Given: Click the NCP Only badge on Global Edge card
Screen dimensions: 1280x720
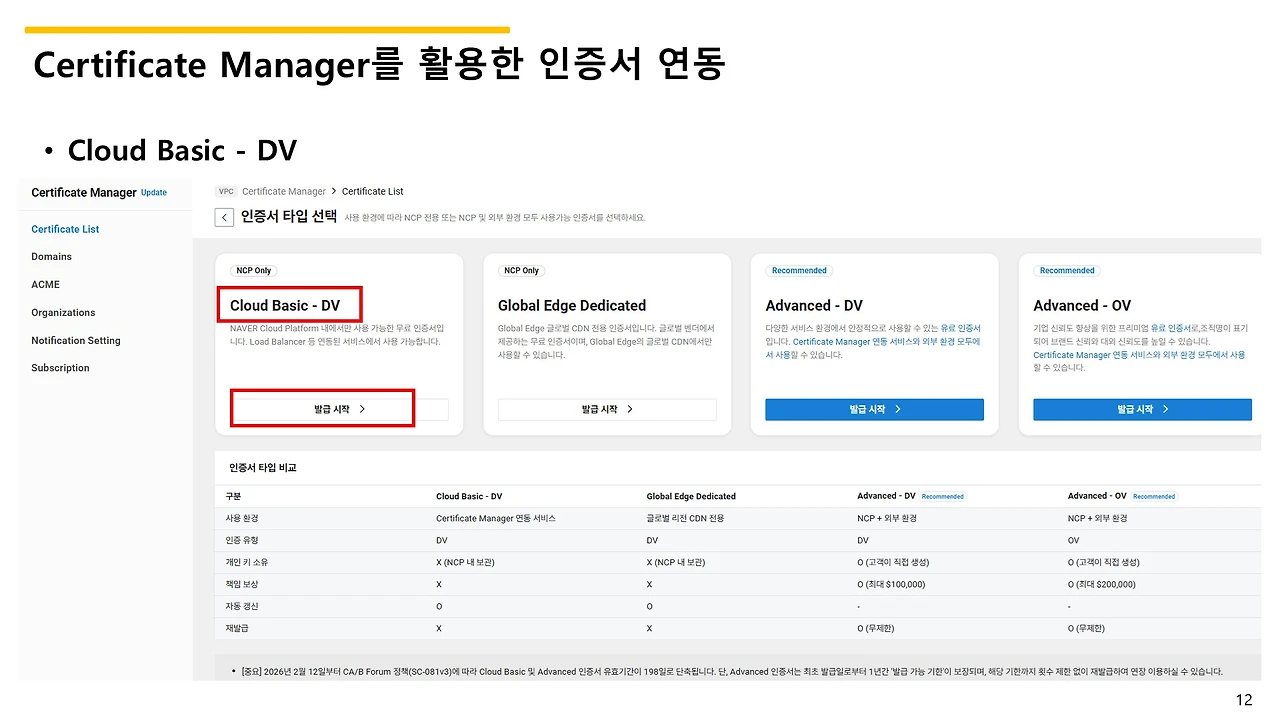Looking at the screenshot, I should tap(521, 270).
